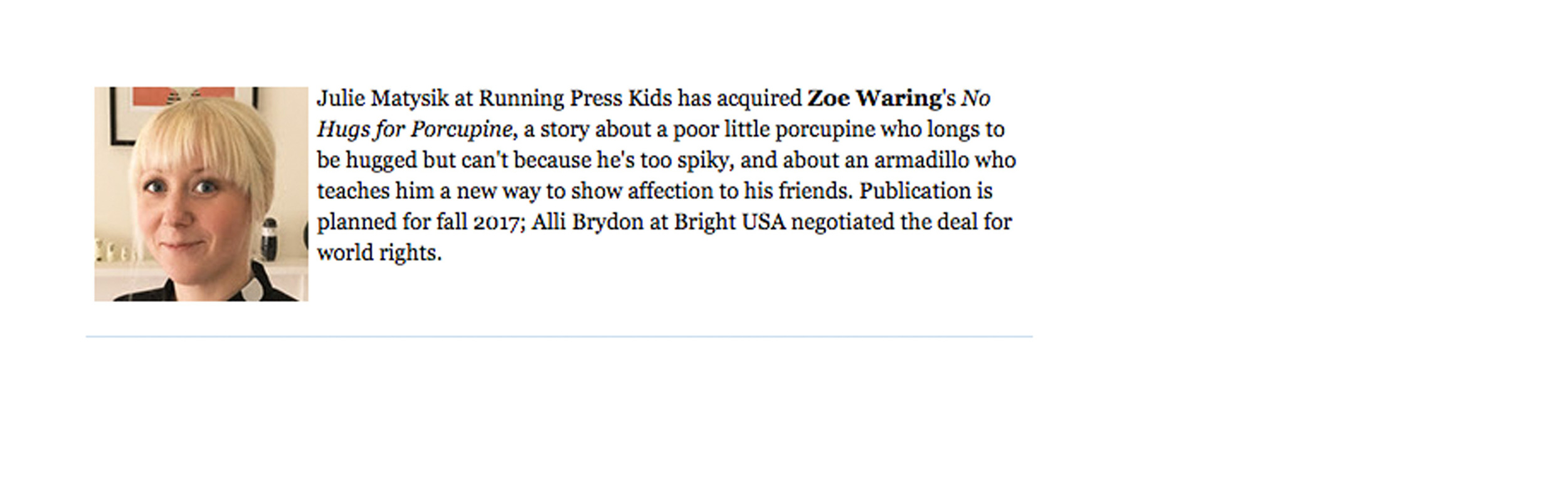This screenshot has width=1568, height=479.
Task: Click the word teaches
Action: pyautogui.click(x=352, y=191)
